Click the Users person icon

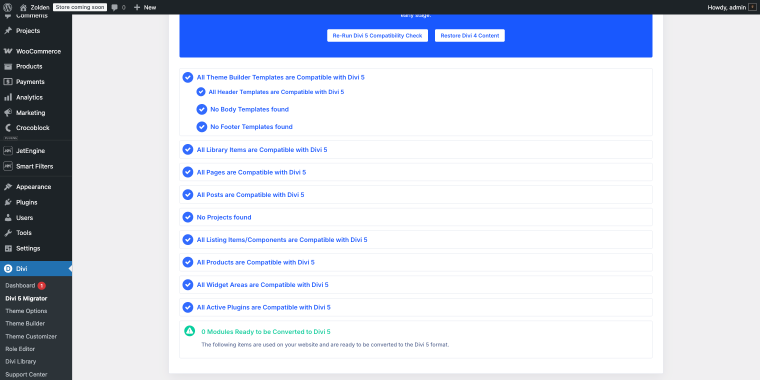click(8, 218)
